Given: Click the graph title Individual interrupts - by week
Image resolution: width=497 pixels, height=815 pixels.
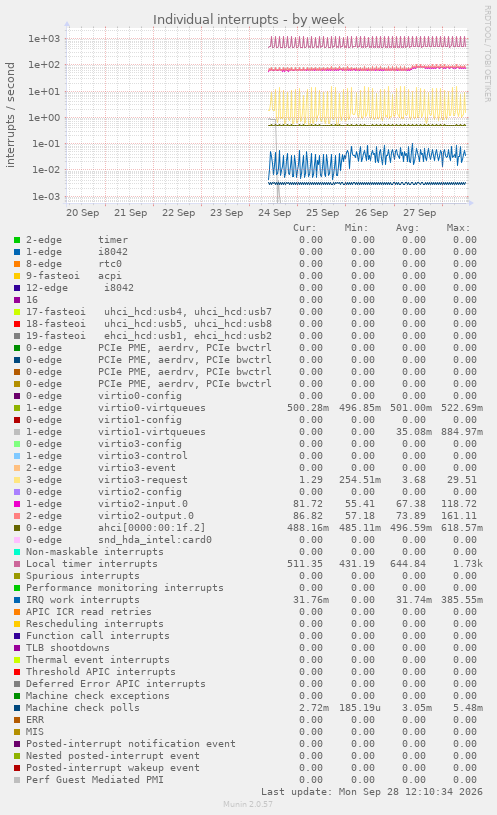Looking at the screenshot, I should [x=248, y=20].
